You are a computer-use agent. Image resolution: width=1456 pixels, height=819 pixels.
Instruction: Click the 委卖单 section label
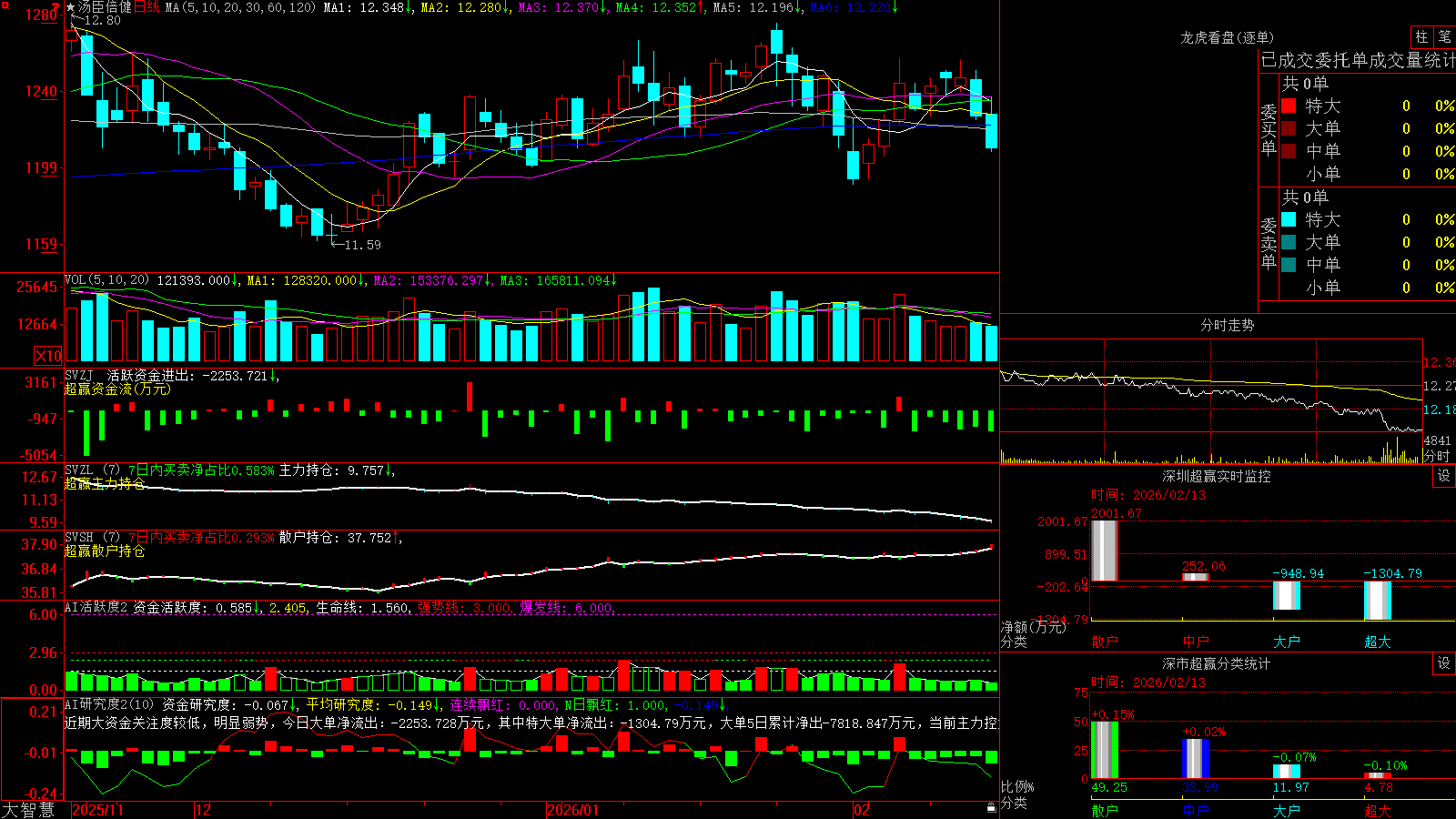point(1269,242)
